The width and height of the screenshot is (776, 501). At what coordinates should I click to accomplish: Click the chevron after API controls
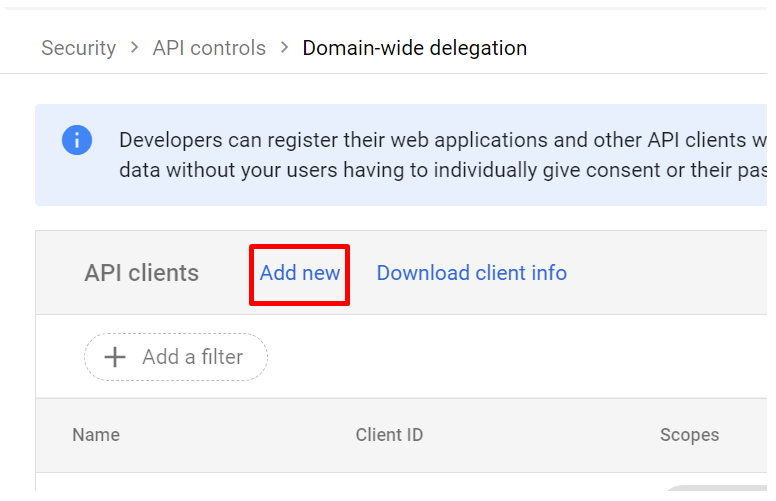click(284, 48)
